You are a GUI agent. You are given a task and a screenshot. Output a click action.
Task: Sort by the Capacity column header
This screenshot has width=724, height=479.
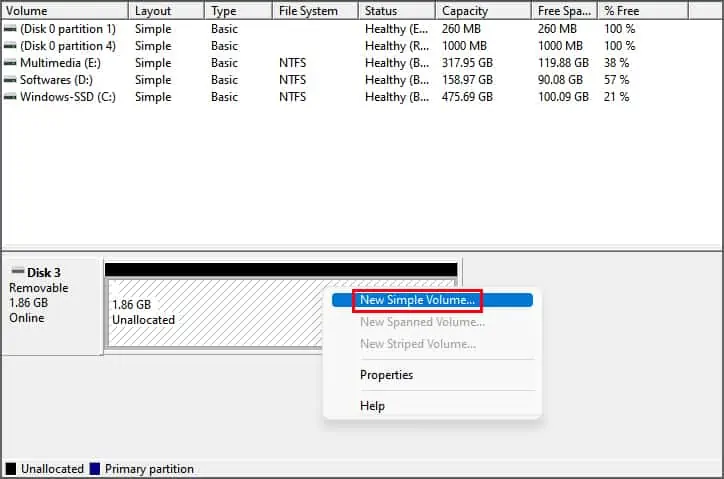[x=483, y=11]
